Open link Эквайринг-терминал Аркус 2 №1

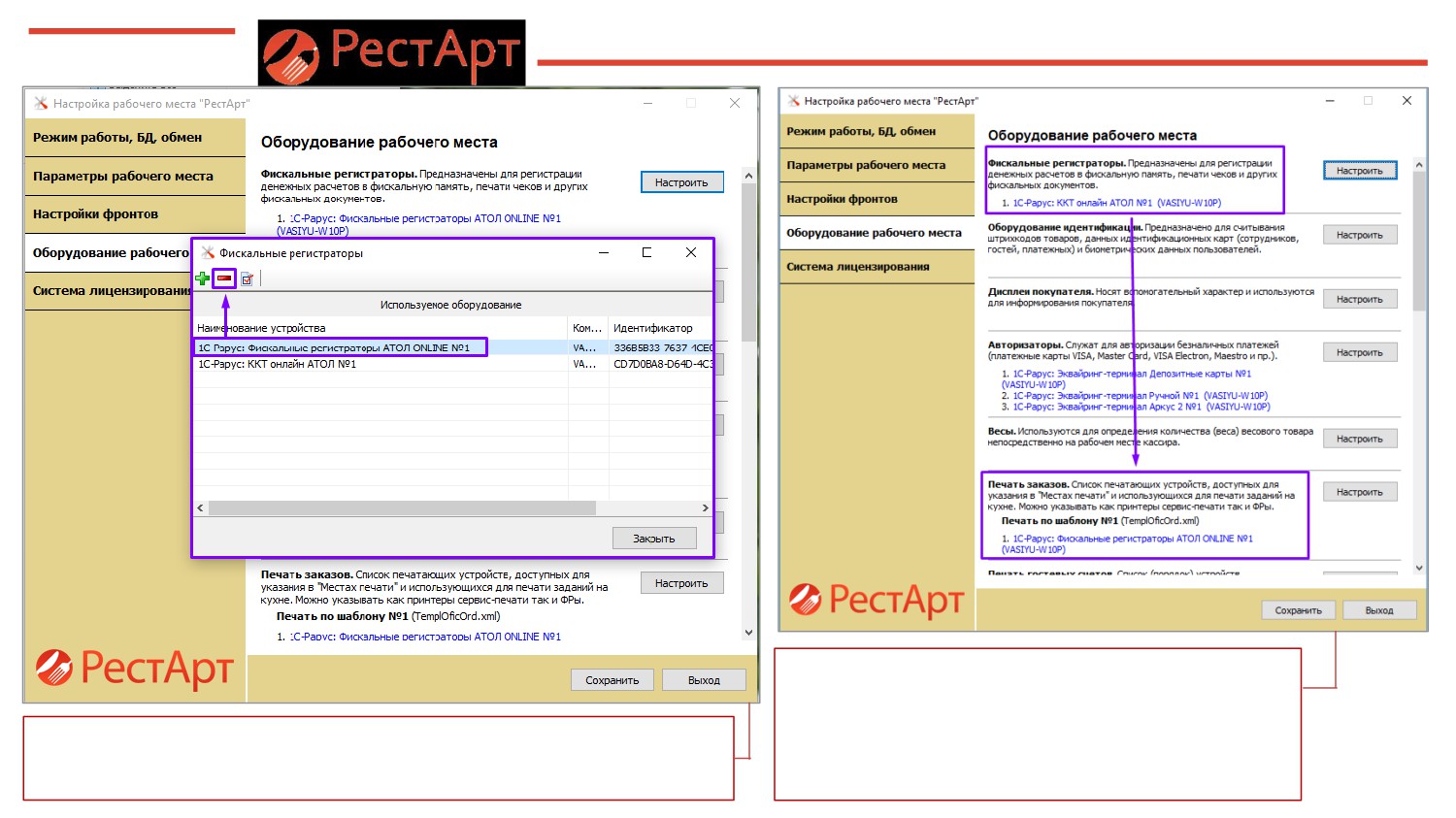click(x=1142, y=407)
